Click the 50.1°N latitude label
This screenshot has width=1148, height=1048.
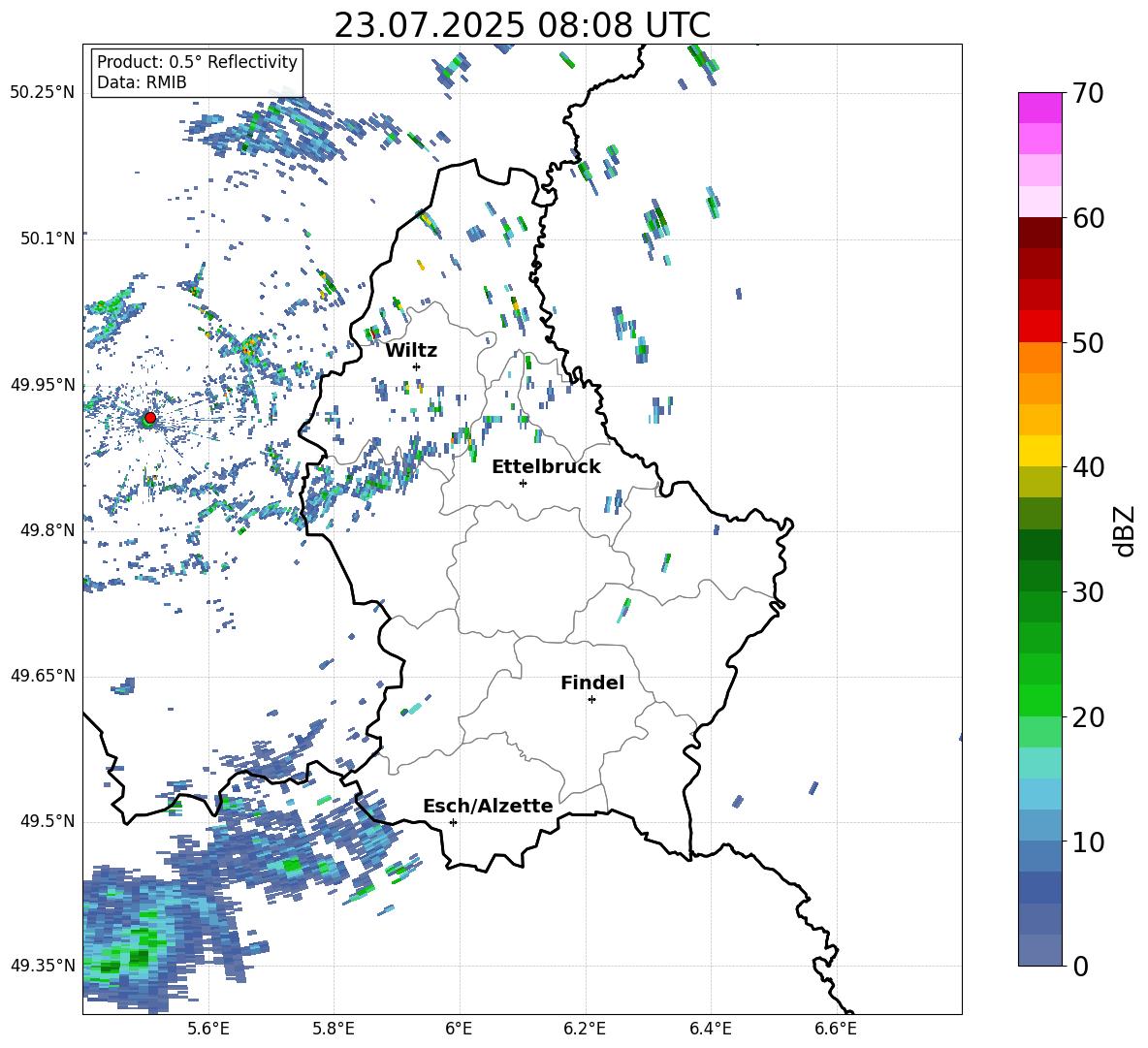coord(48,238)
